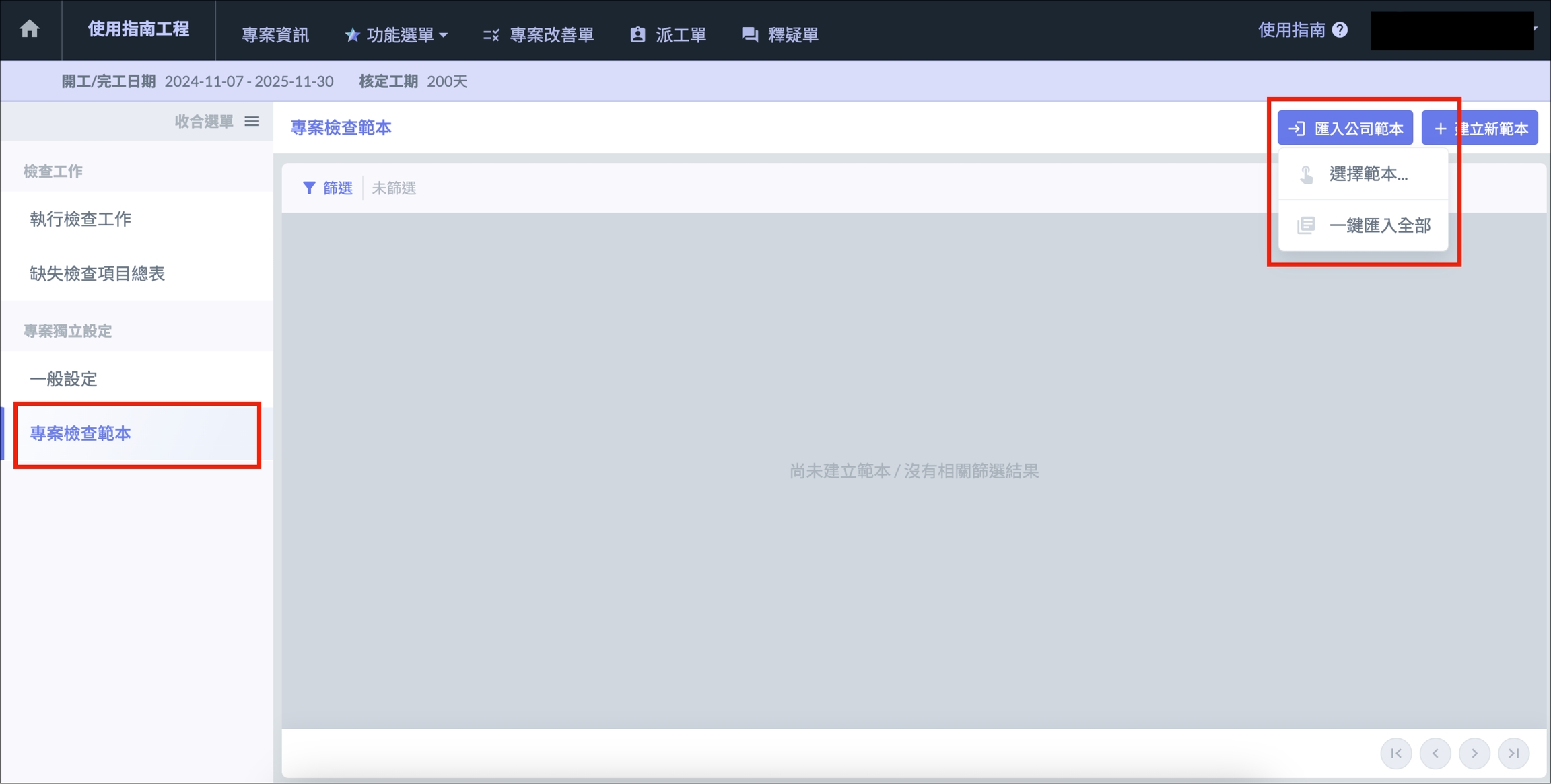The image size is (1551, 784).
Task: Expand the 匯入公司範本 dropdown button
Action: (x=1345, y=128)
